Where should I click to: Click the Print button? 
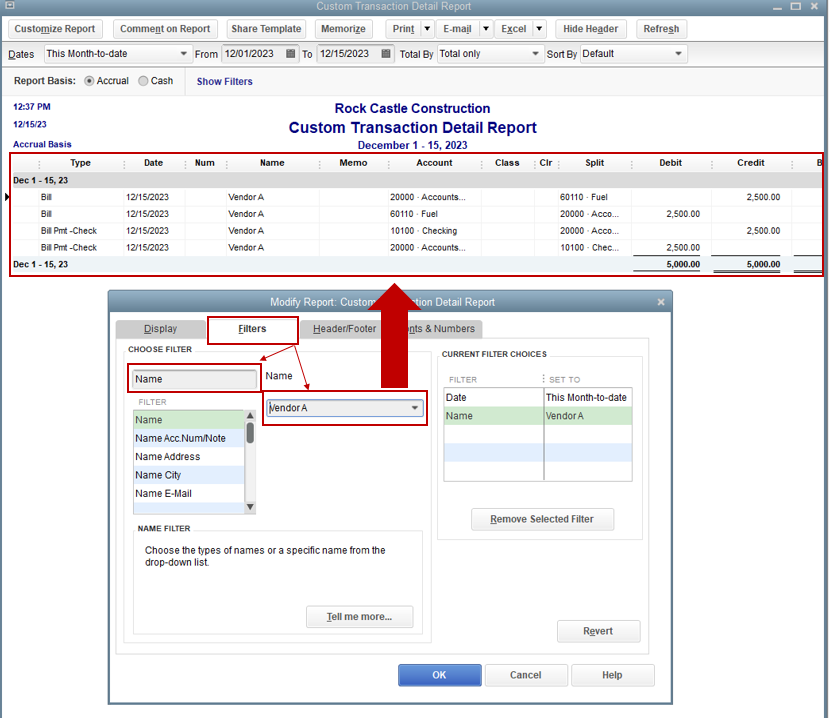pyautogui.click(x=403, y=29)
